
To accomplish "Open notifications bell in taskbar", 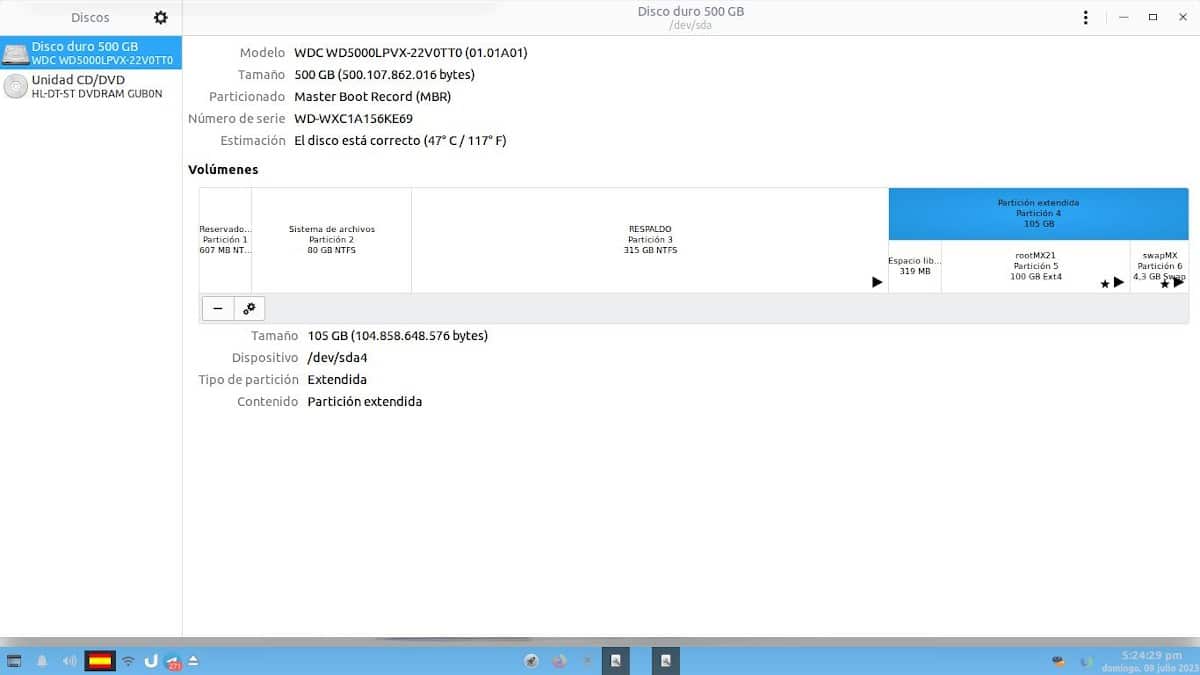I will pyautogui.click(x=43, y=661).
